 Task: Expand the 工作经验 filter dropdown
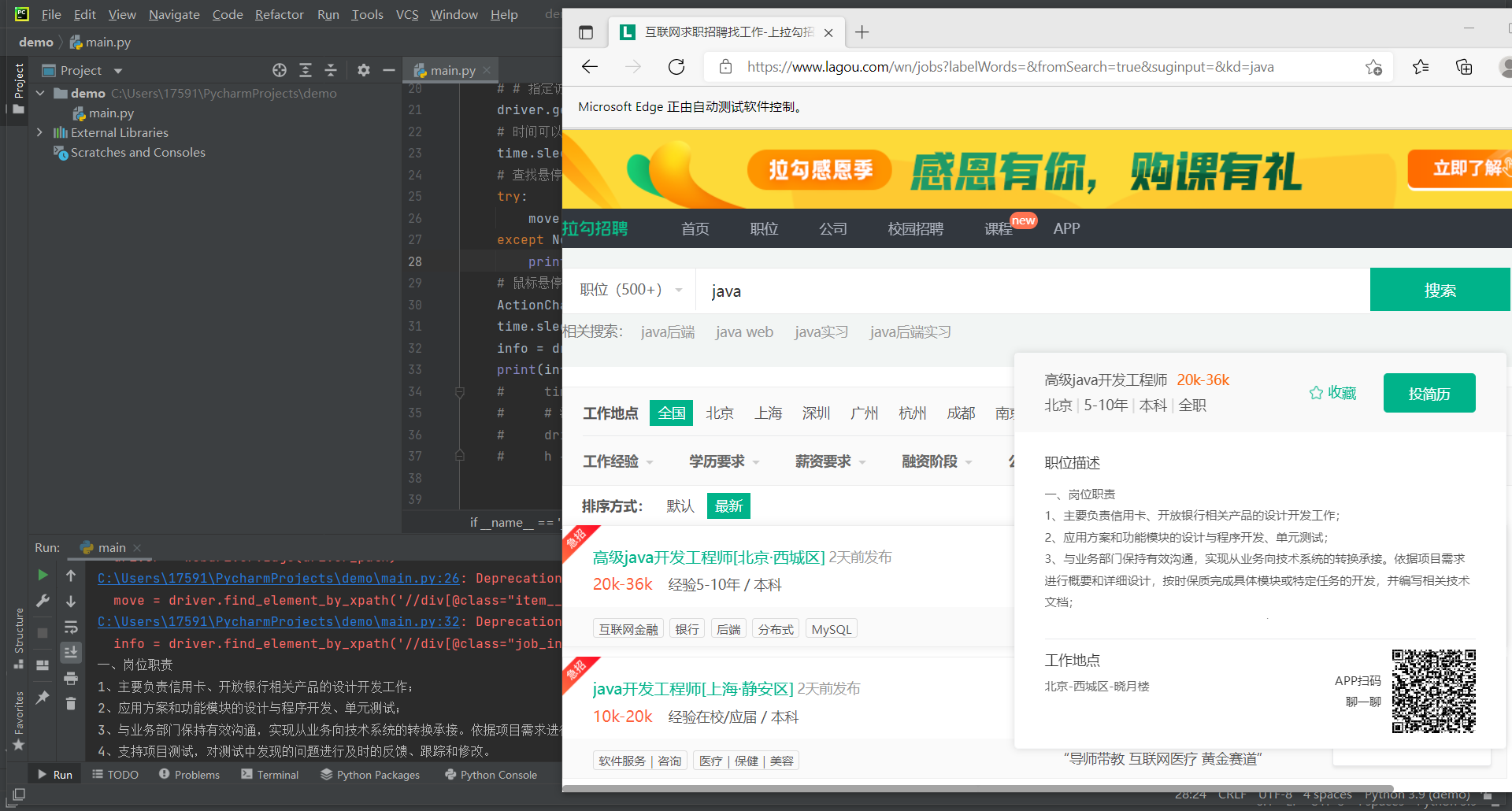617,461
